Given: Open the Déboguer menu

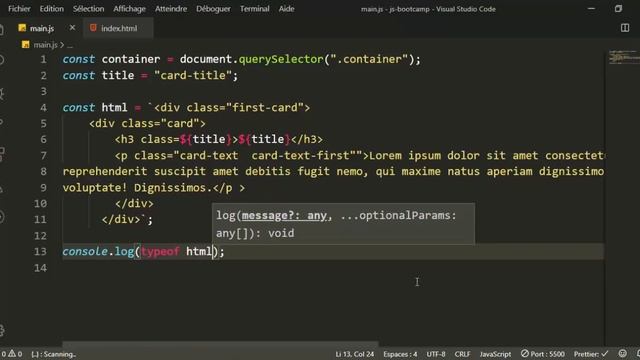Looking at the screenshot, I should pos(213,9).
